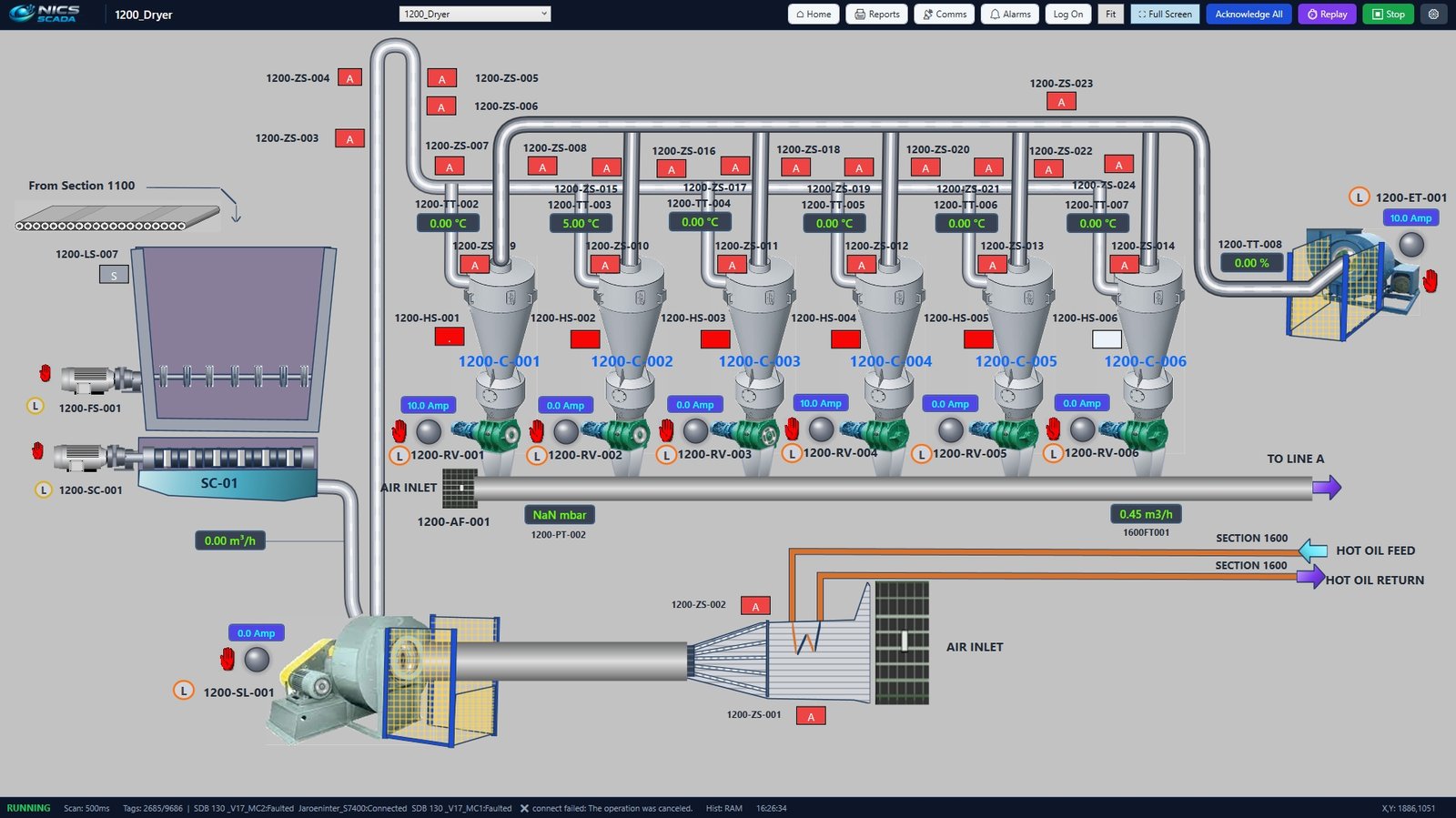1456x818 pixels.
Task: Click the gray status ball for 1200-SL-001
Action: (258, 659)
